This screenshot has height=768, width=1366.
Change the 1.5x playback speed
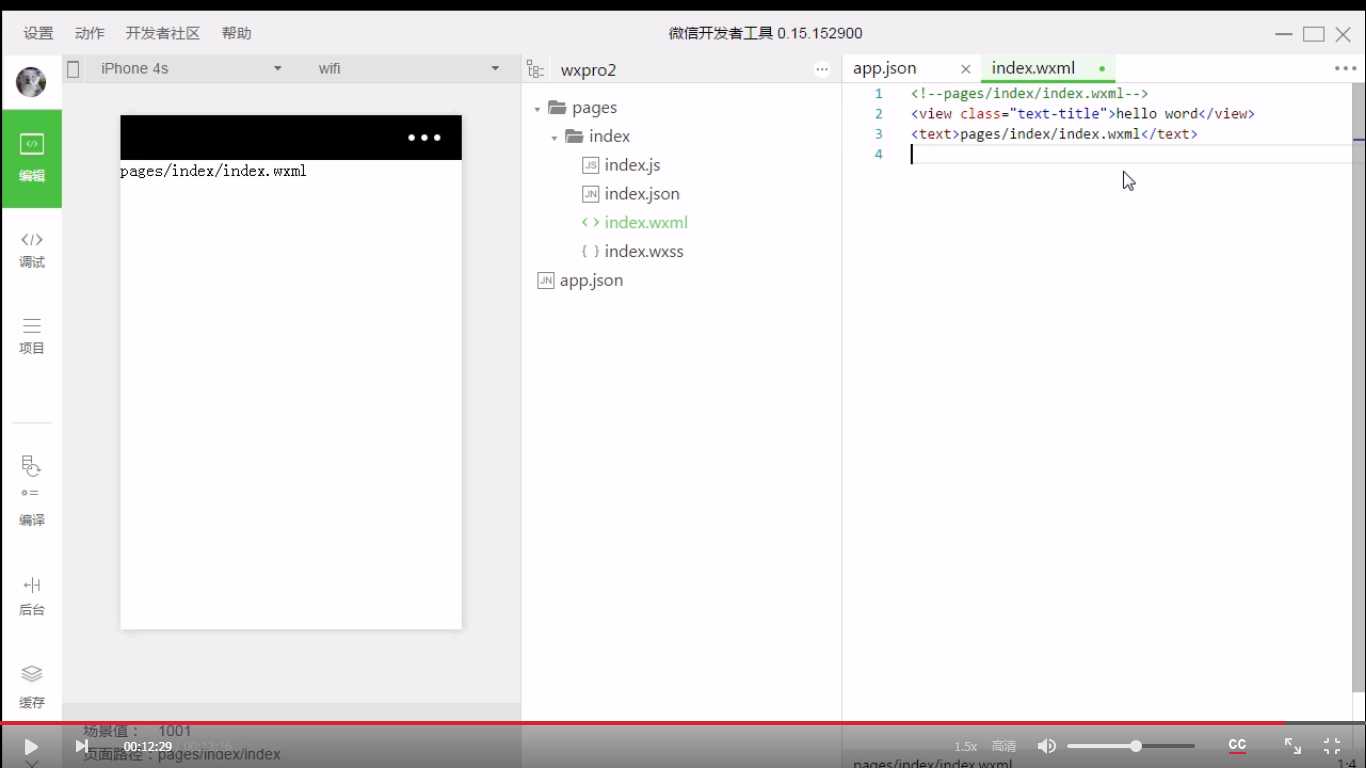click(965, 747)
